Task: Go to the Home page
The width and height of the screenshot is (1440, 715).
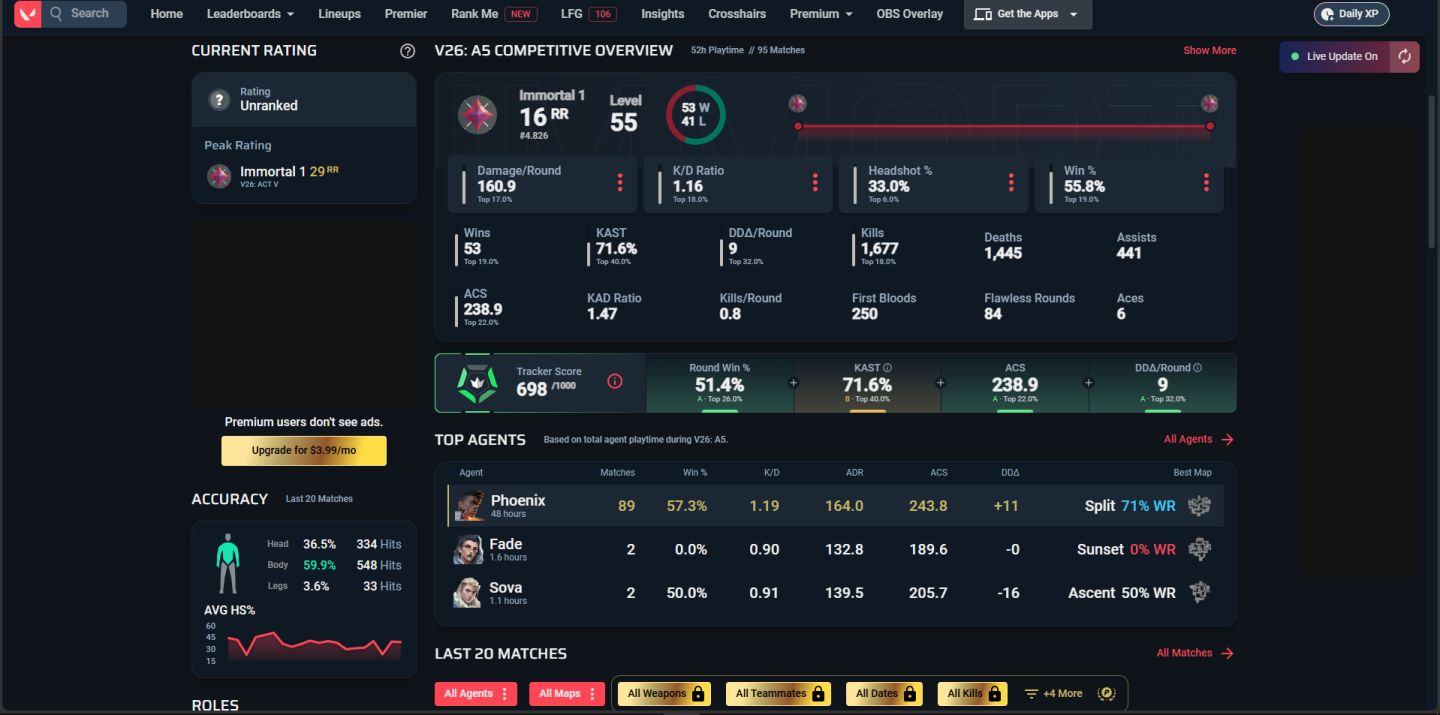Action: pyautogui.click(x=166, y=14)
